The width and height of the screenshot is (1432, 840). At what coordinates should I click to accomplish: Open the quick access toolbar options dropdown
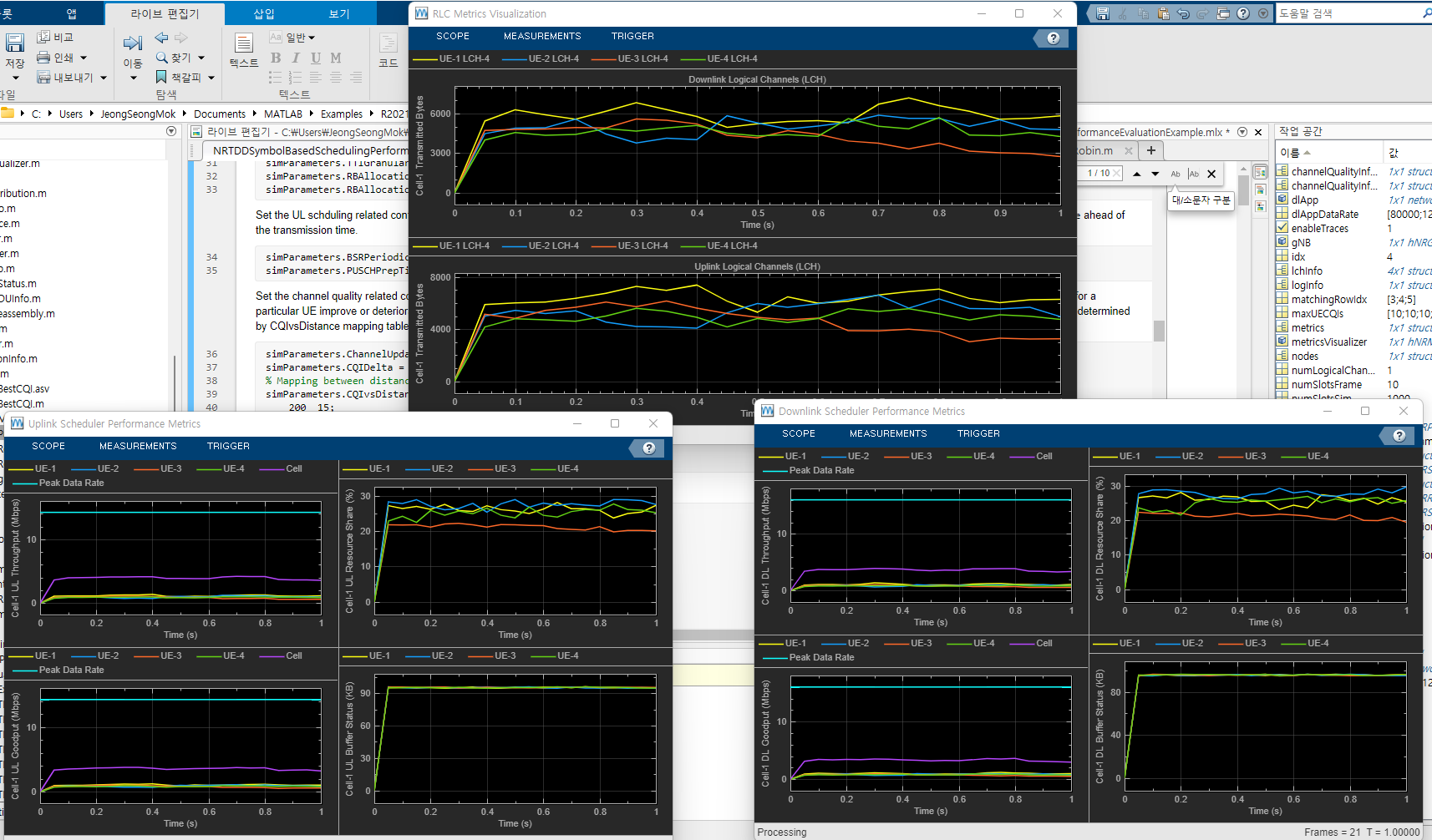pos(1263,13)
